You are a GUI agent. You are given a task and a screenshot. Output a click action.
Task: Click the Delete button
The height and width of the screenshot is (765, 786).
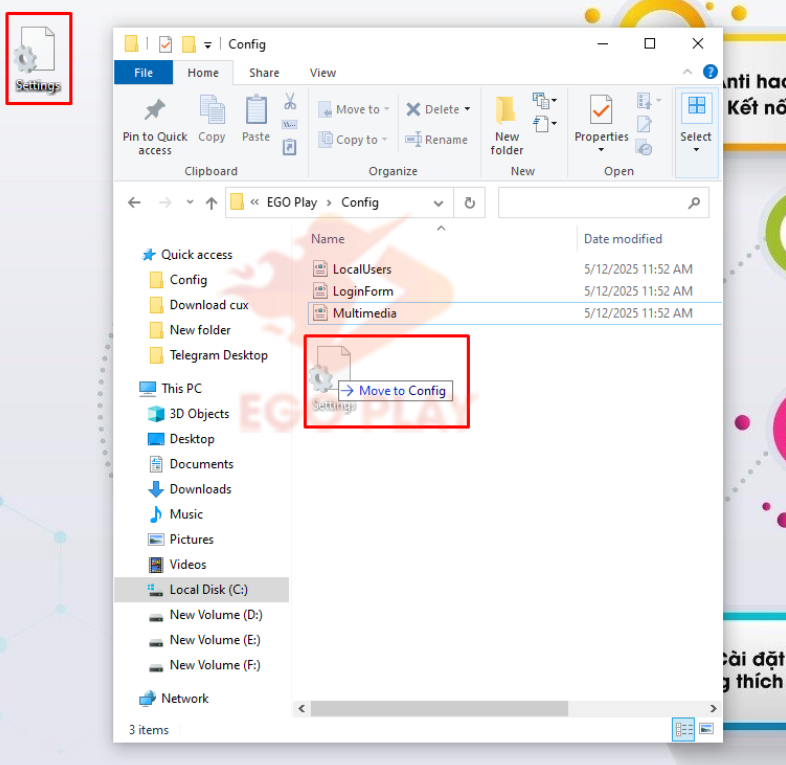(x=433, y=109)
